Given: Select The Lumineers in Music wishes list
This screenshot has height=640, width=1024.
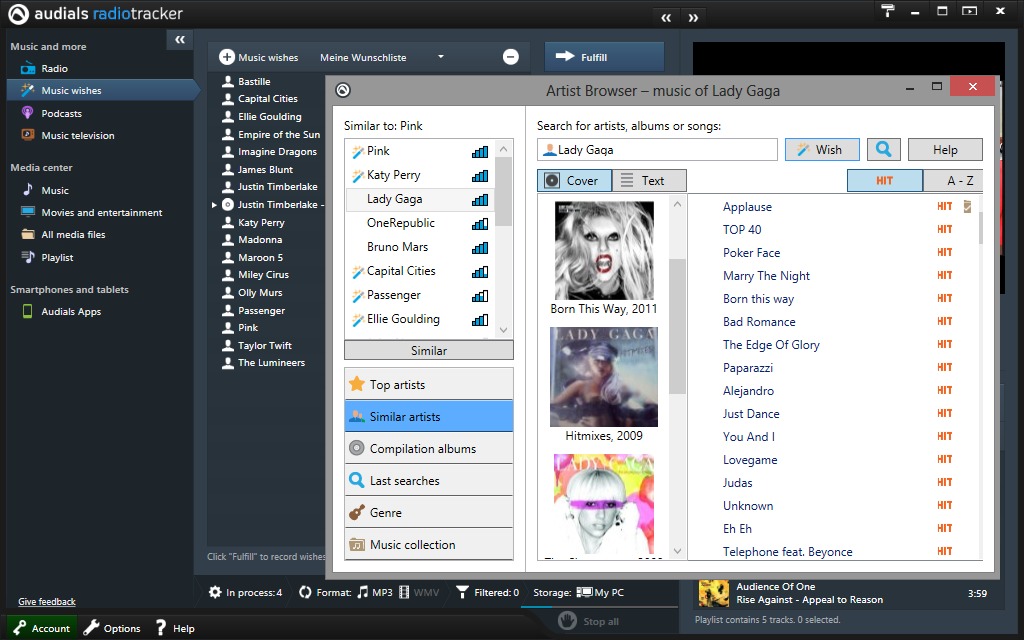Looking at the screenshot, I should [271, 362].
